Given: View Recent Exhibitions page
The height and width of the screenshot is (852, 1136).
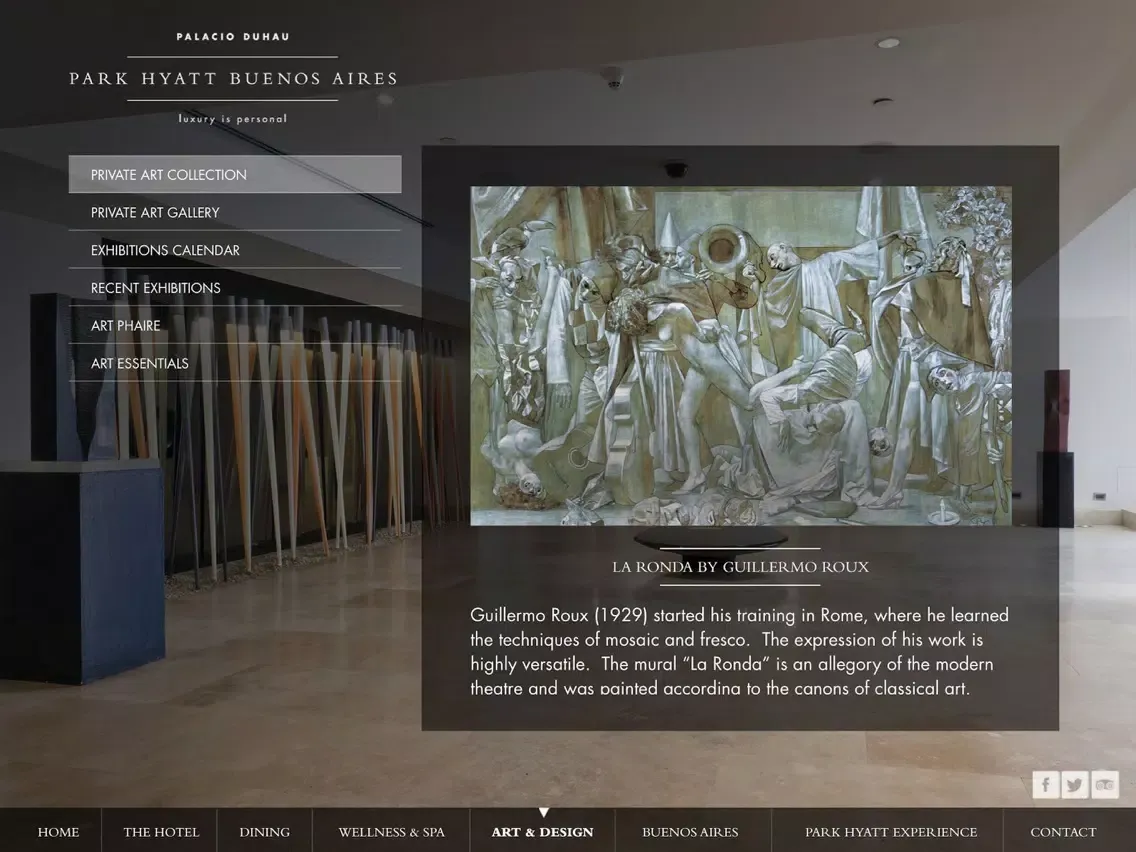Looking at the screenshot, I should click(235, 288).
